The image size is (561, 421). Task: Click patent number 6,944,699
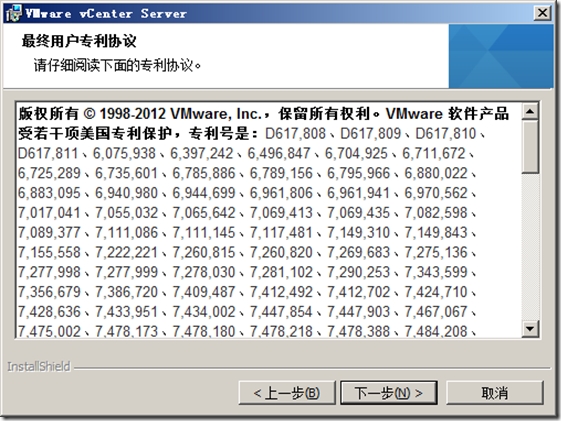204,193
